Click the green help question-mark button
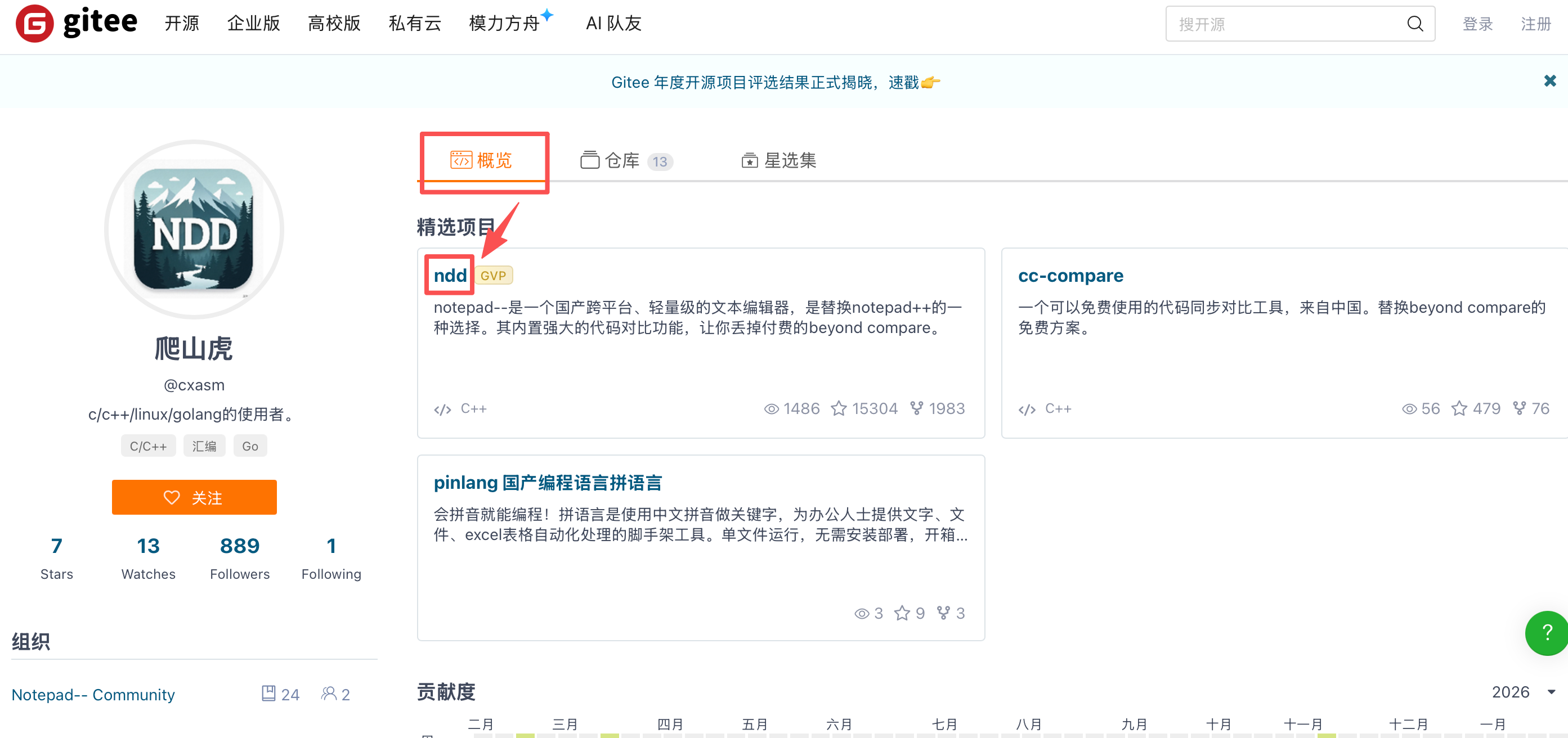 click(x=1547, y=633)
